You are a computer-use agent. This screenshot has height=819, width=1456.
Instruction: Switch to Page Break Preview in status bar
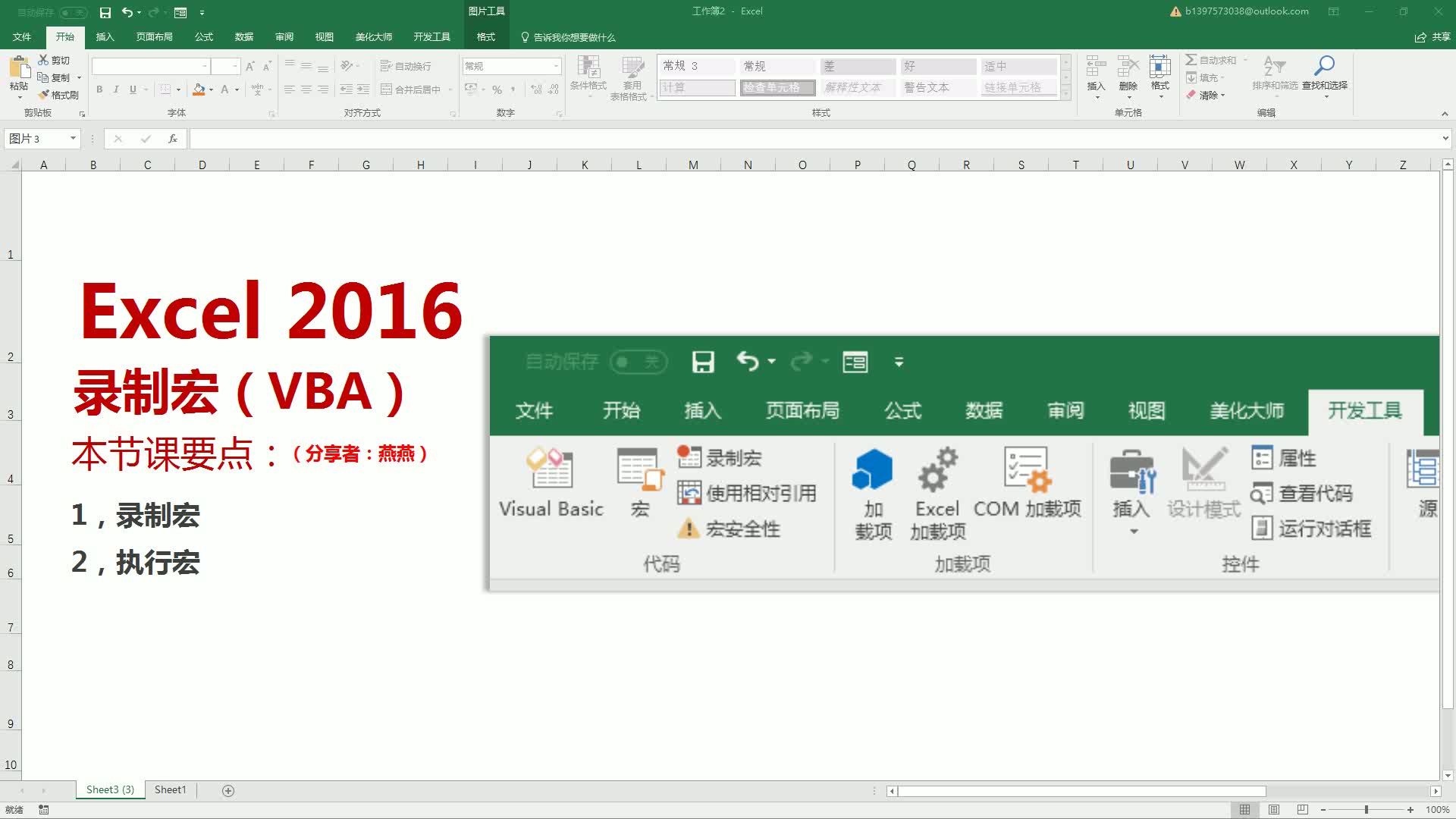pyautogui.click(x=1303, y=810)
